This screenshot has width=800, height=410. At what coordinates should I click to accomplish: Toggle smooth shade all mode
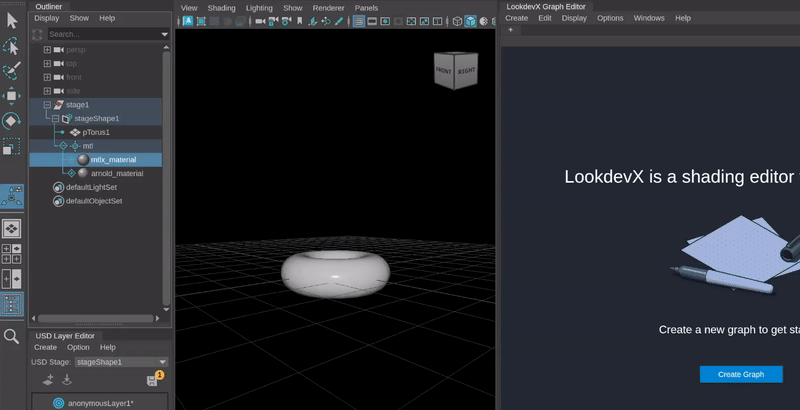point(470,21)
